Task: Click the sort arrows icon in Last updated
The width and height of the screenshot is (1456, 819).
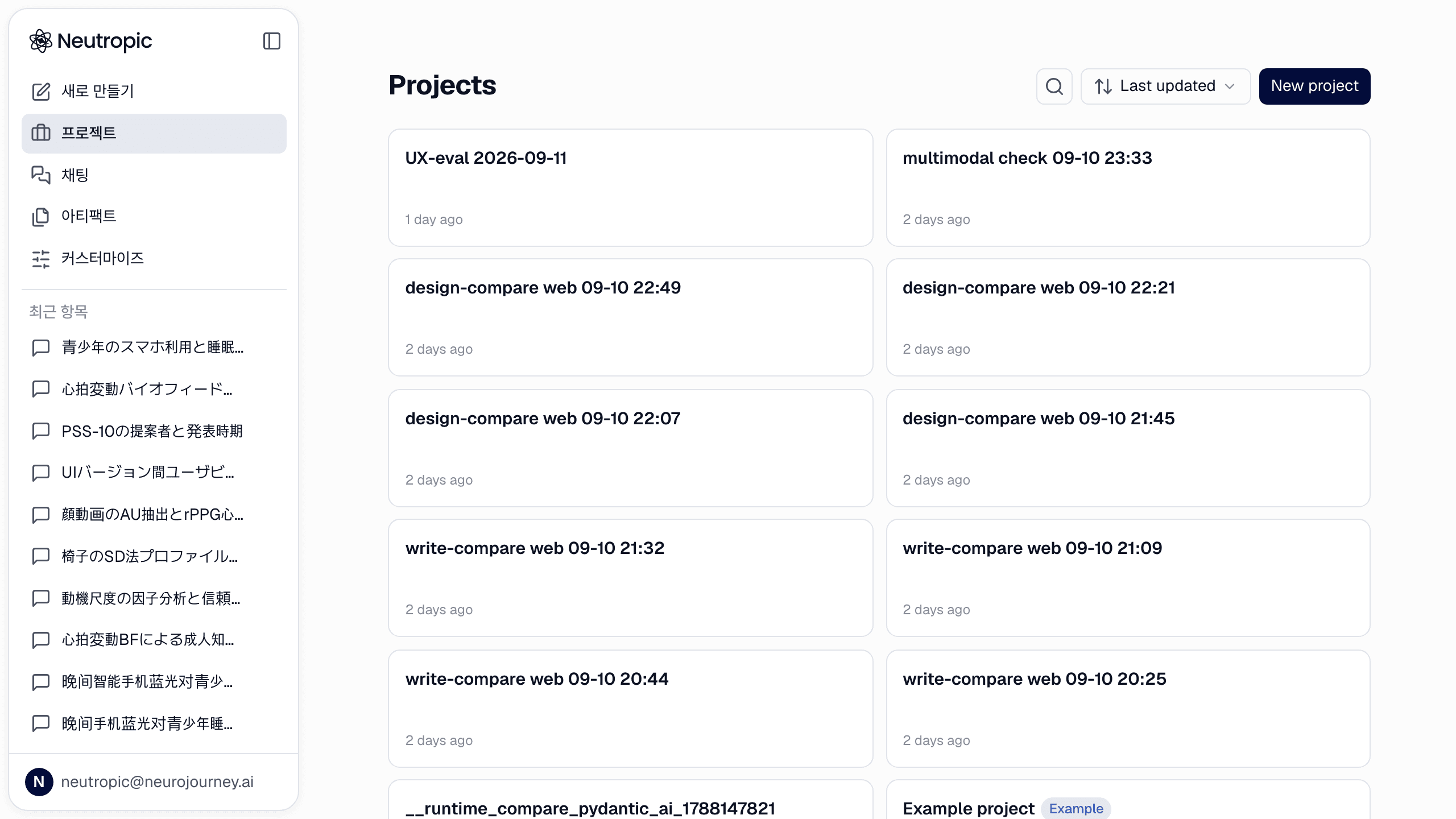Action: point(1103,86)
